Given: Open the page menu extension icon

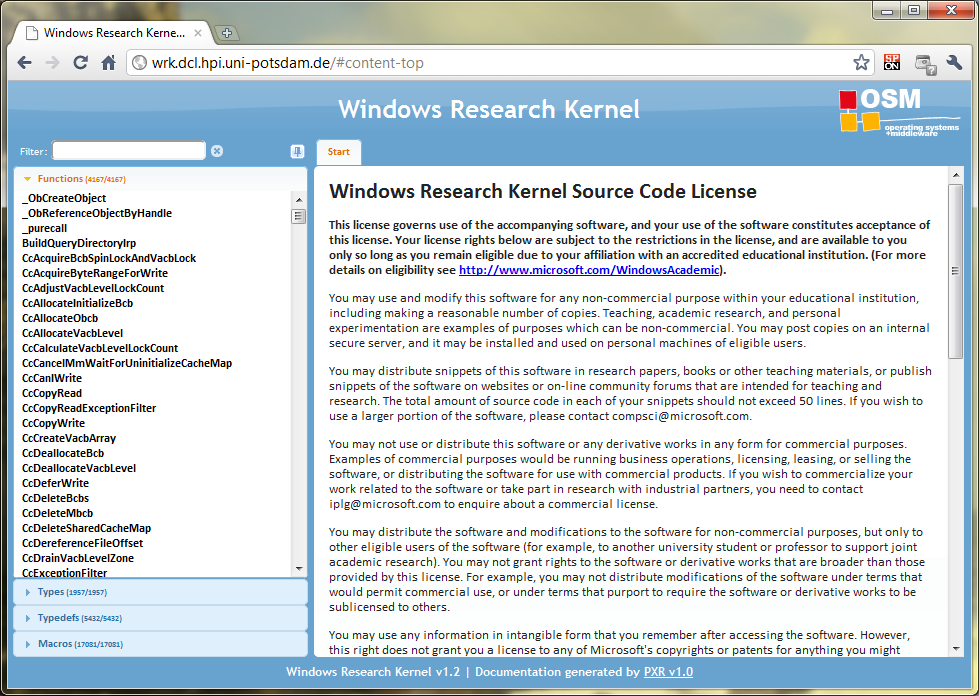Looking at the screenshot, I should click(925, 64).
